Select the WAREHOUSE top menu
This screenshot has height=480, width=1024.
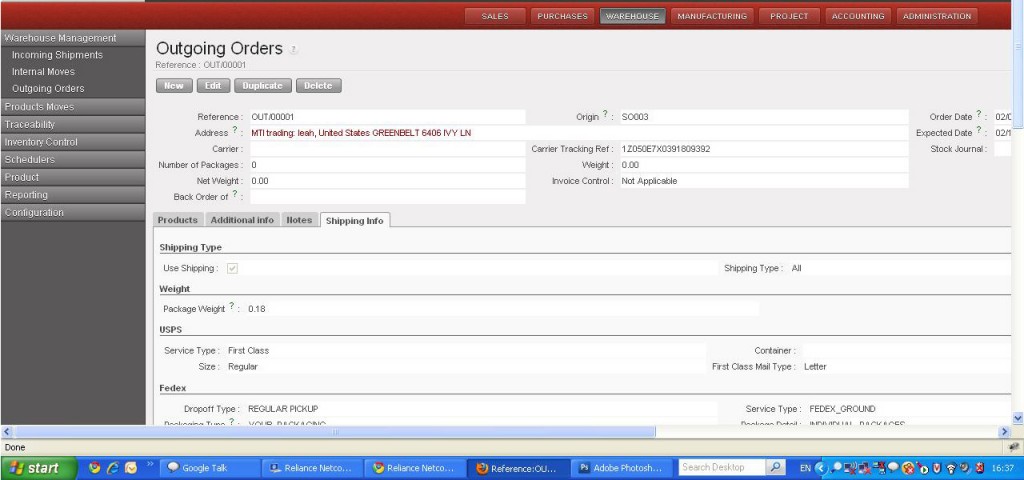[632, 16]
